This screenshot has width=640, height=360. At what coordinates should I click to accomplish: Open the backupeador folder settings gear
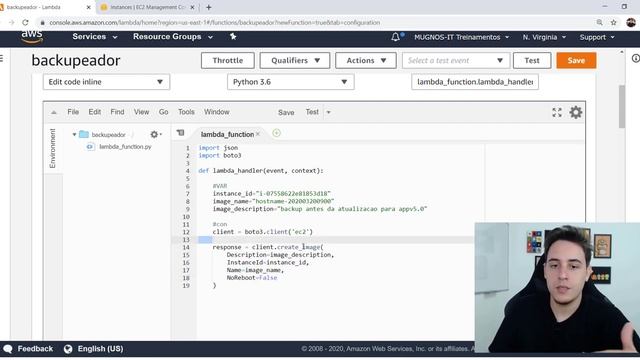point(154,134)
